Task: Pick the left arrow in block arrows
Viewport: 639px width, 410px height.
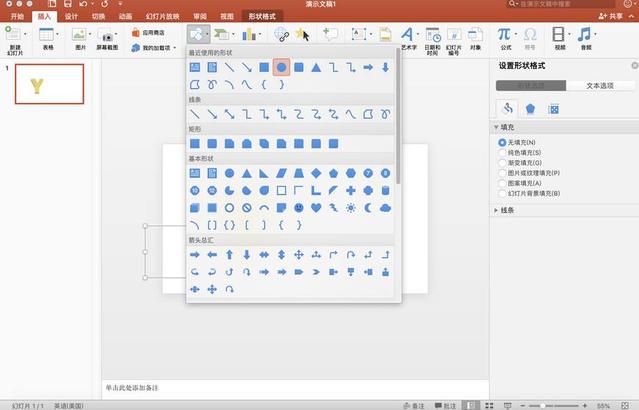Action: (x=212, y=255)
